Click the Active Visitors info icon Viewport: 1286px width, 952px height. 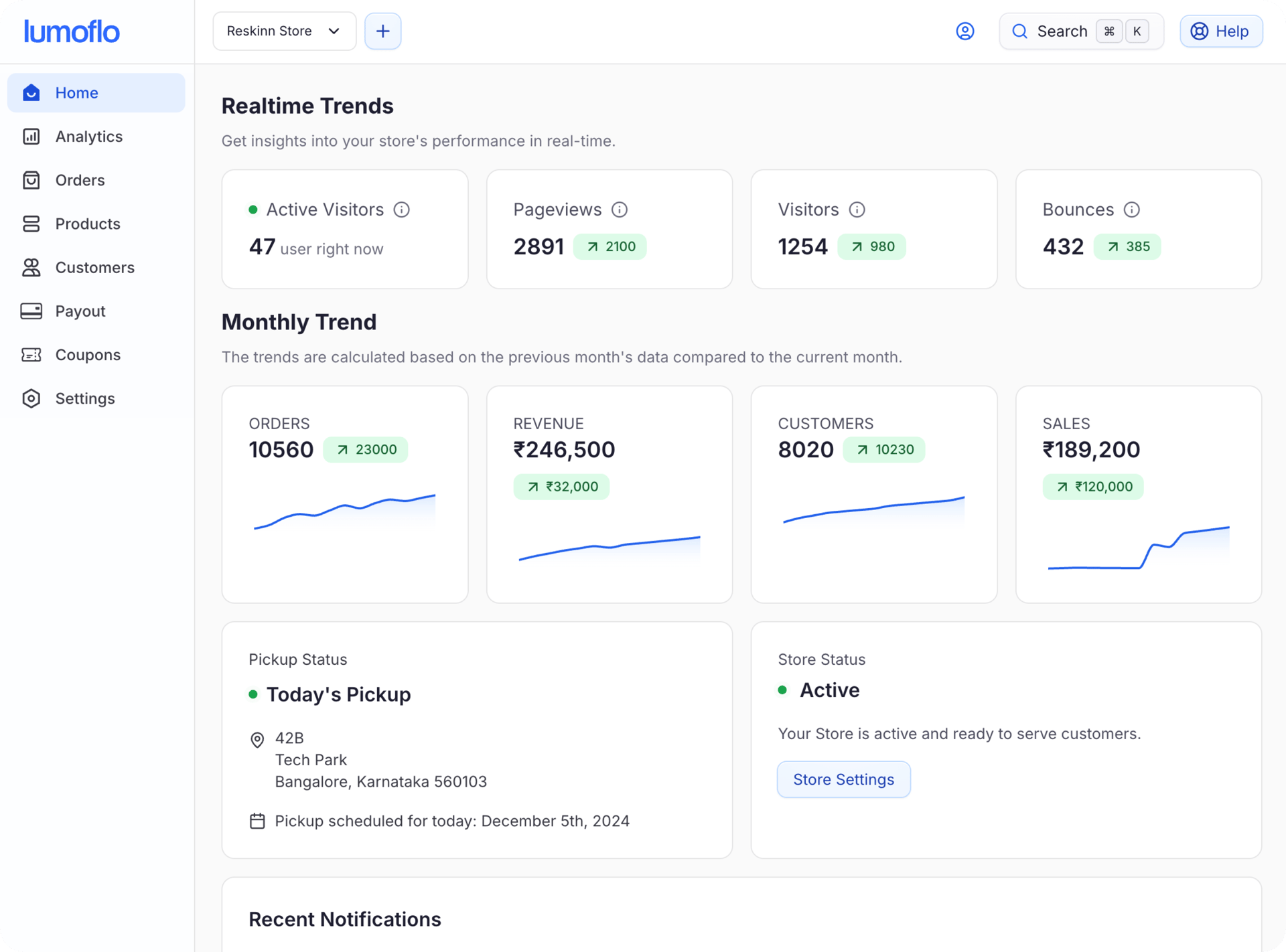(x=401, y=210)
